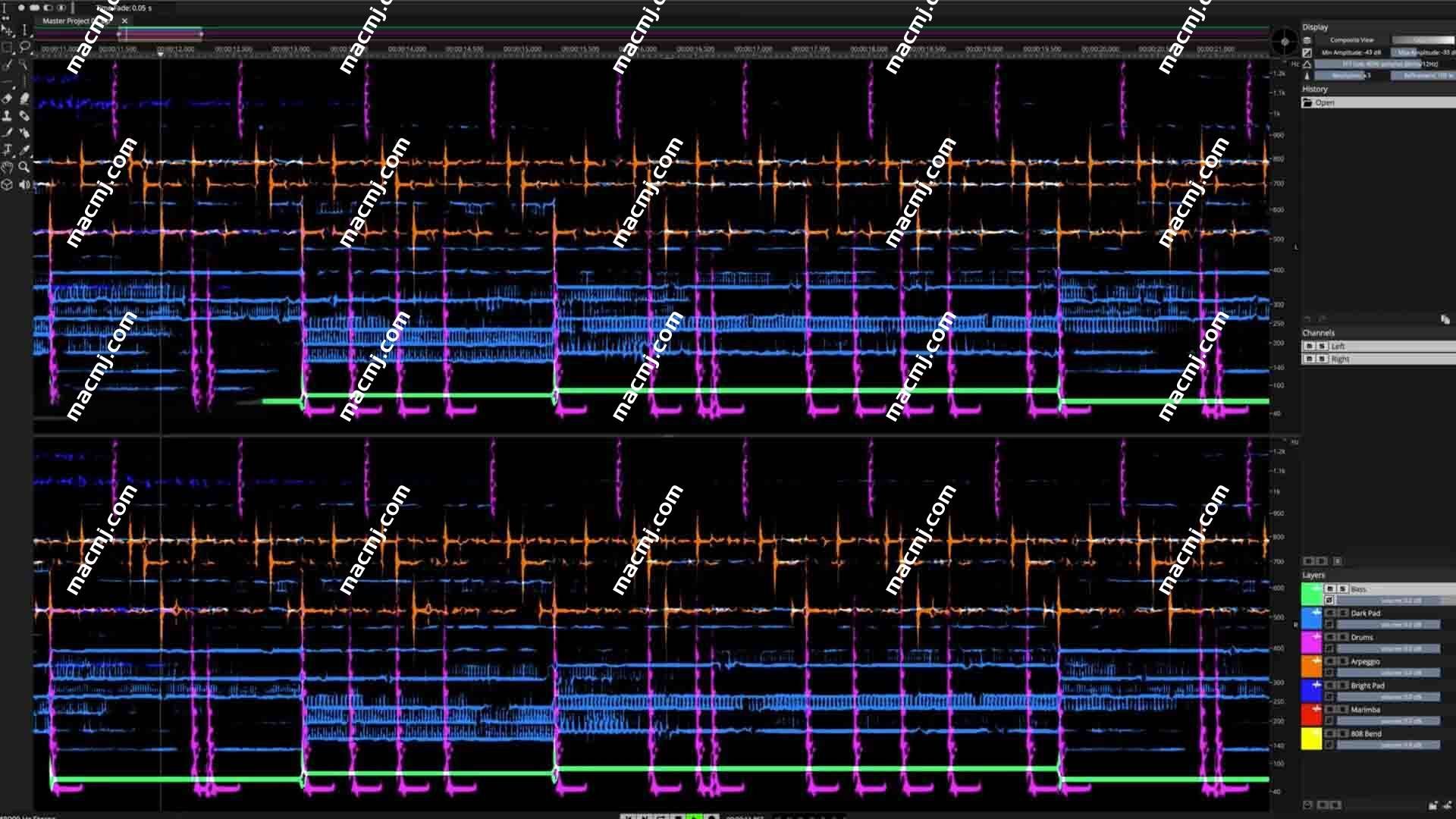The height and width of the screenshot is (819, 1456).
Task: Open the Composite View dropdown
Action: (1352, 40)
